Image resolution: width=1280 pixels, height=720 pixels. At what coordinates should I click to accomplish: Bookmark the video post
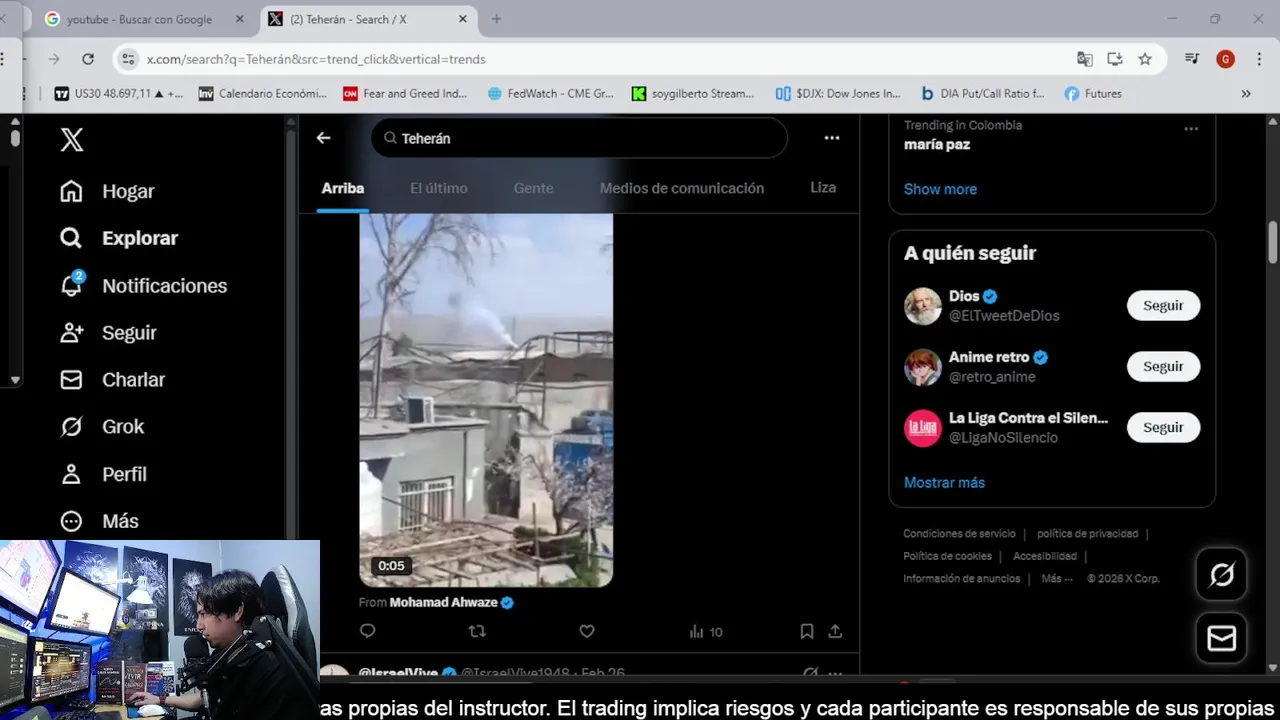pyautogui.click(x=806, y=631)
